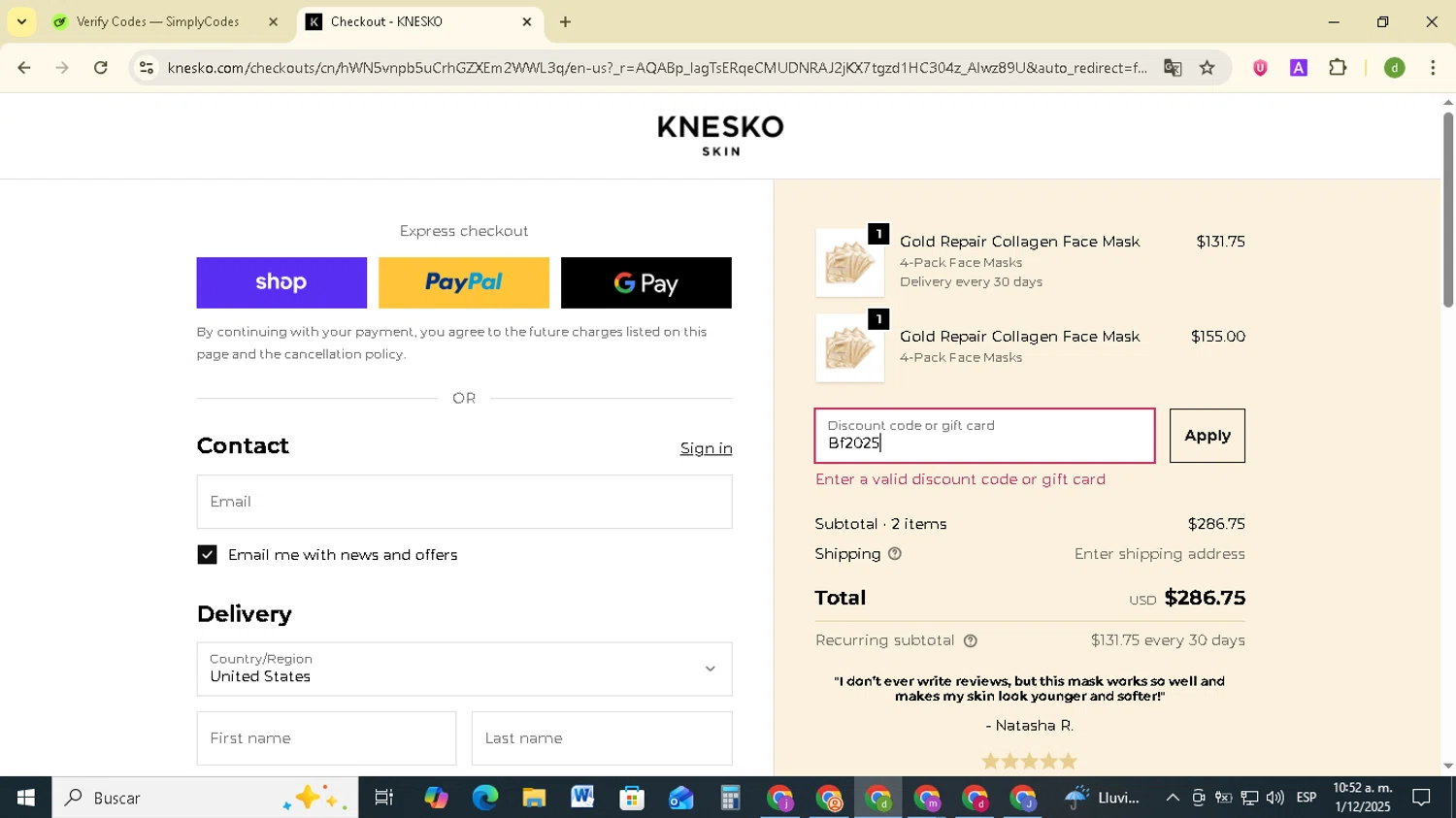This screenshot has width=1456, height=818.
Task: Launch Copilot from the taskbar
Action: click(x=436, y=798)
